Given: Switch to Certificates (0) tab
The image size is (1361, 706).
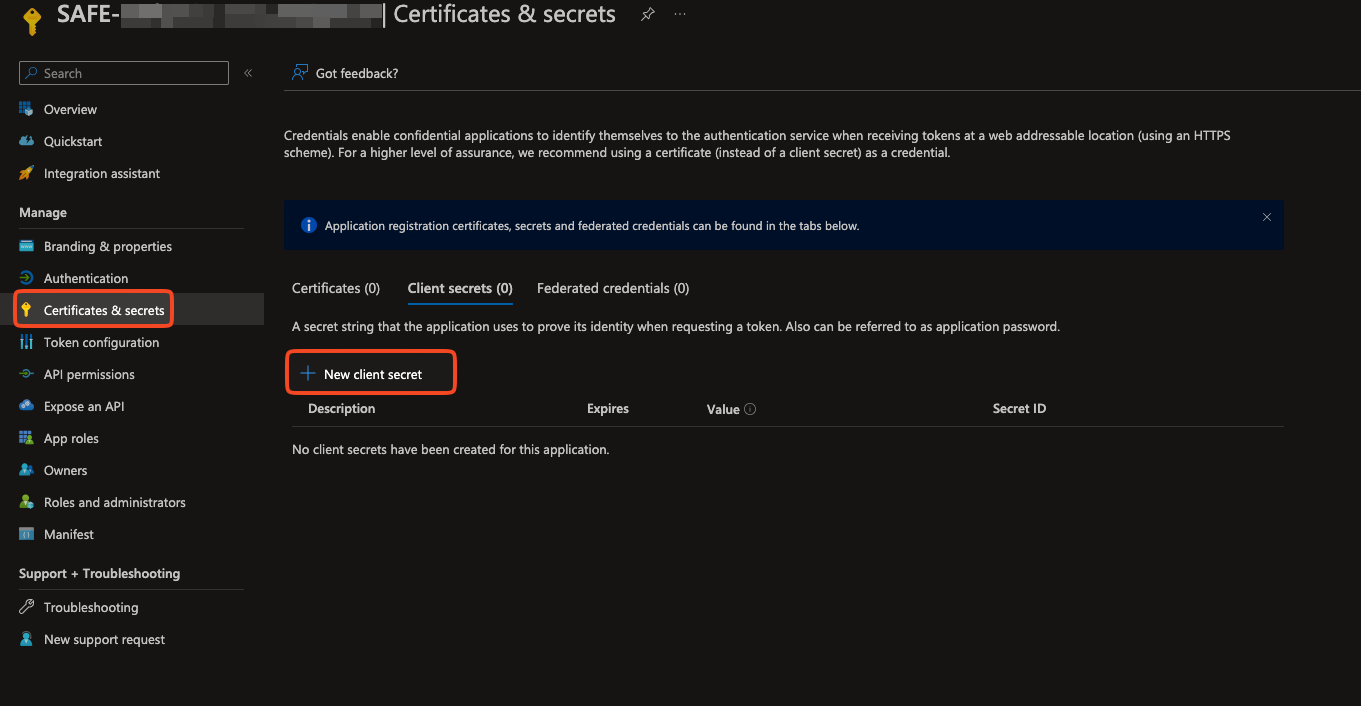Looking at the screenshot, I should (336, 288).
